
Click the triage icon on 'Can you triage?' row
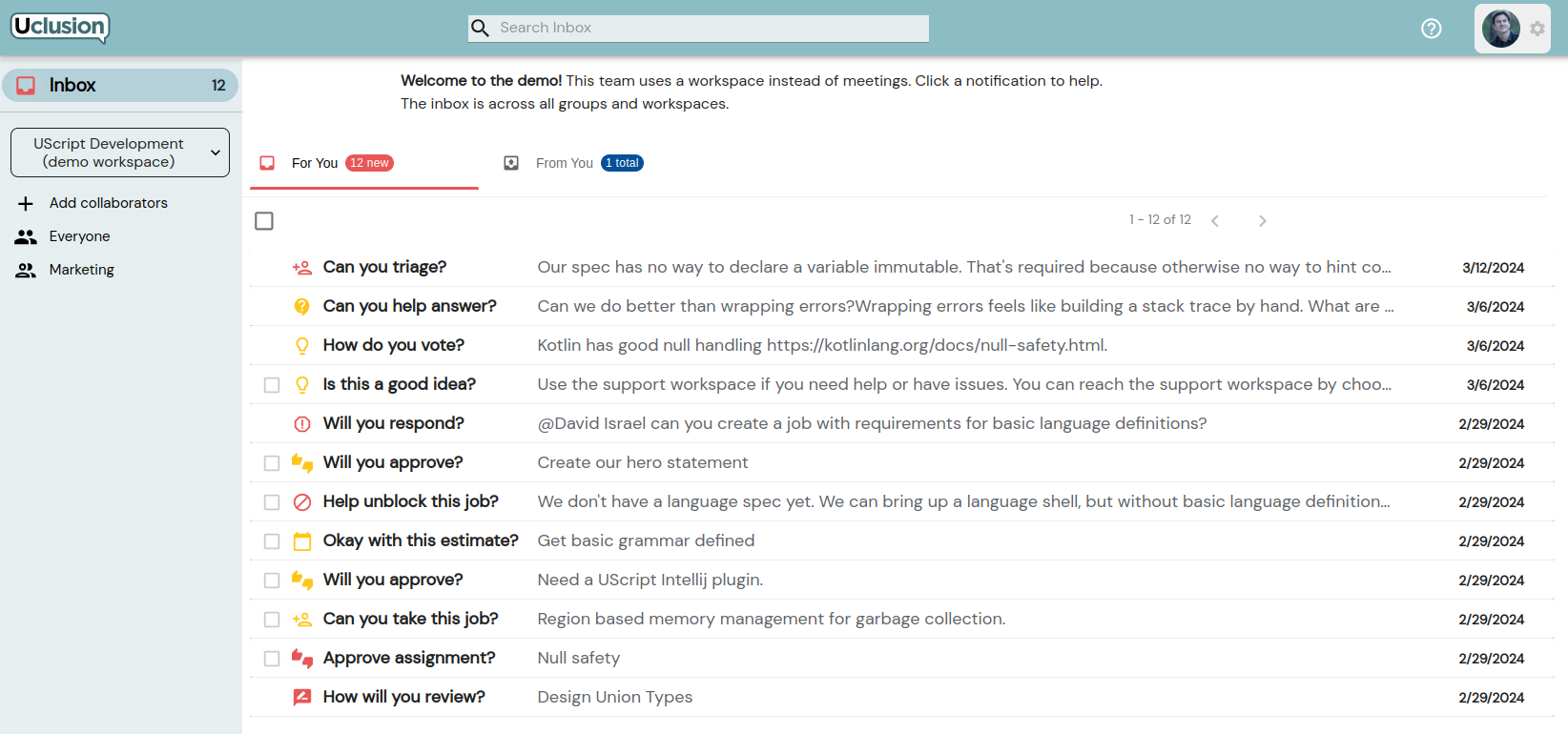pos(302,268)
